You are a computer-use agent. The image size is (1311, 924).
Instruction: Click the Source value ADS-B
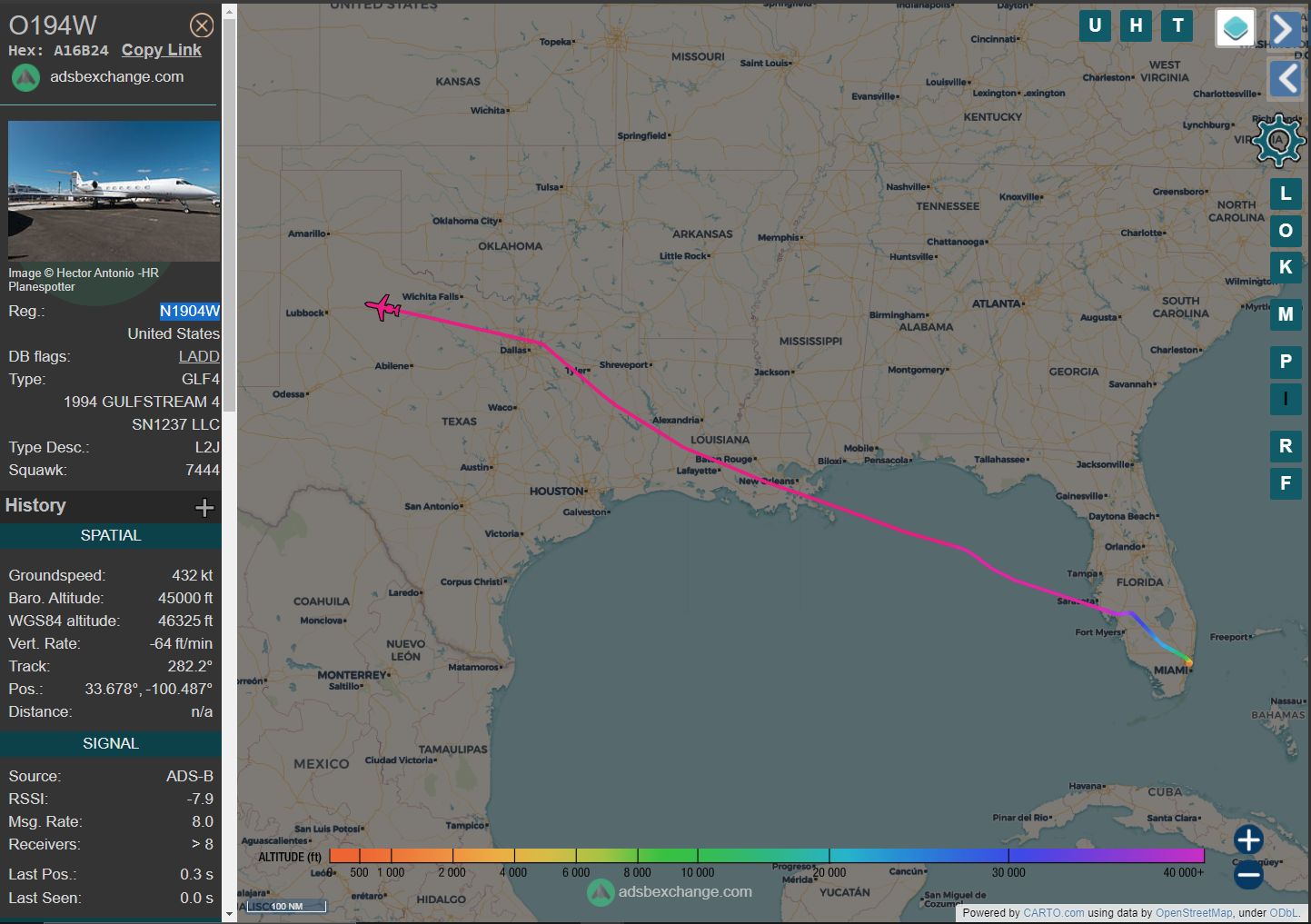[x=190, y=776]
